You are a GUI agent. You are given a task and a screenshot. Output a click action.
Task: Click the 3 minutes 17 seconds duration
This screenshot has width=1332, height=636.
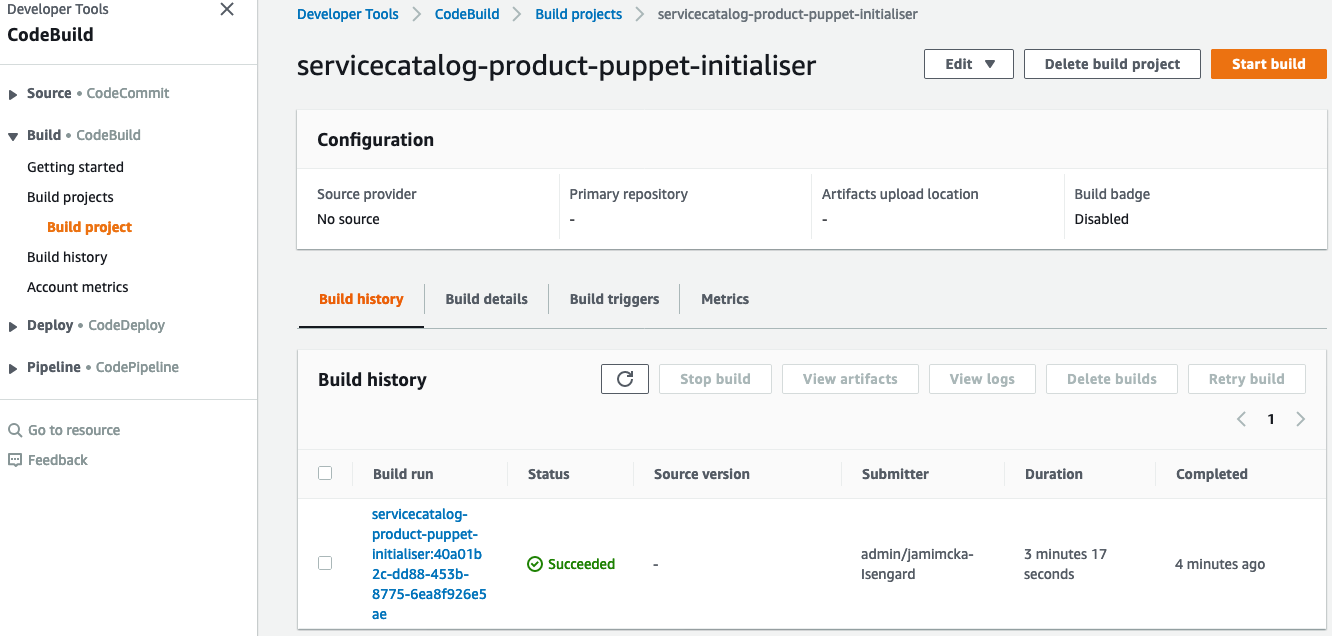pyautogui.click(x=1065, y=564)
